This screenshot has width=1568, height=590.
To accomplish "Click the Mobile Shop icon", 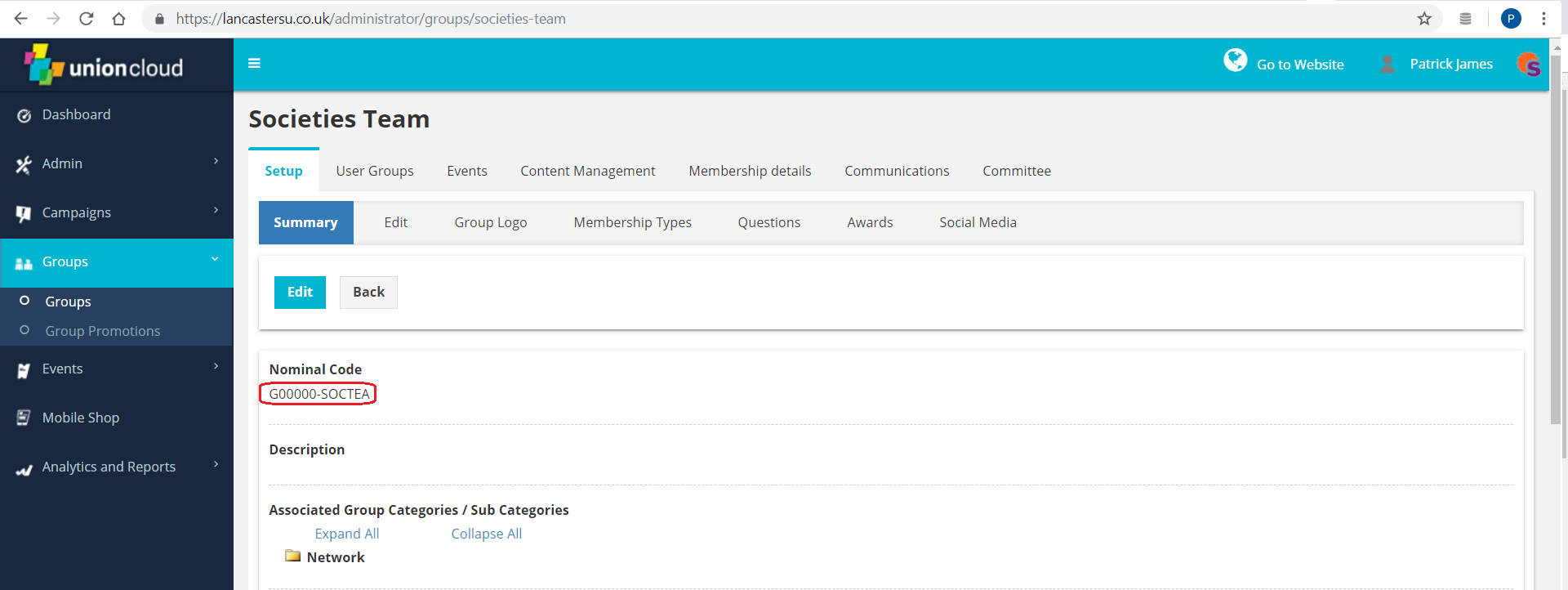I will (24, 418).
